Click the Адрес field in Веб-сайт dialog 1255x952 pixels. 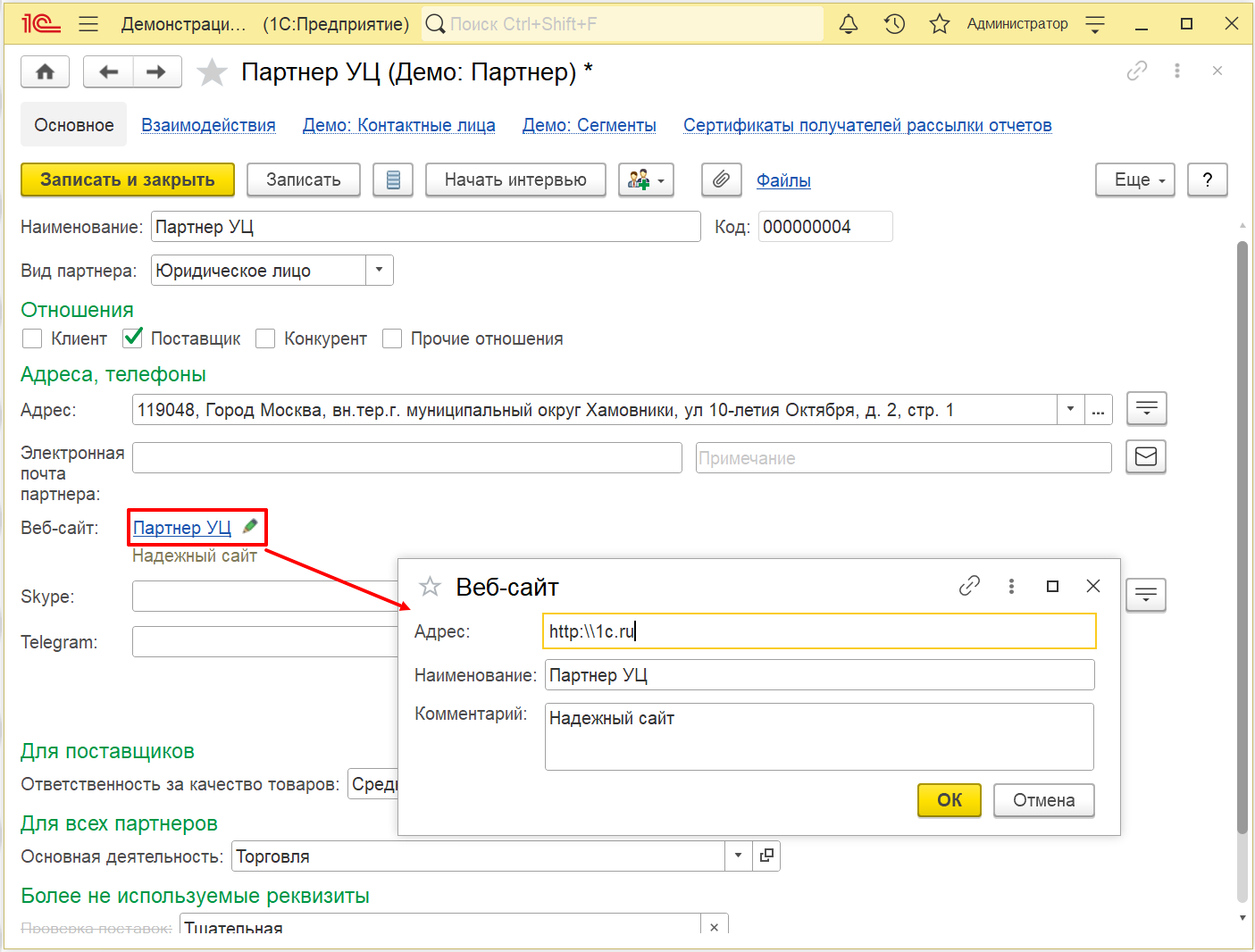pos(819,630)
